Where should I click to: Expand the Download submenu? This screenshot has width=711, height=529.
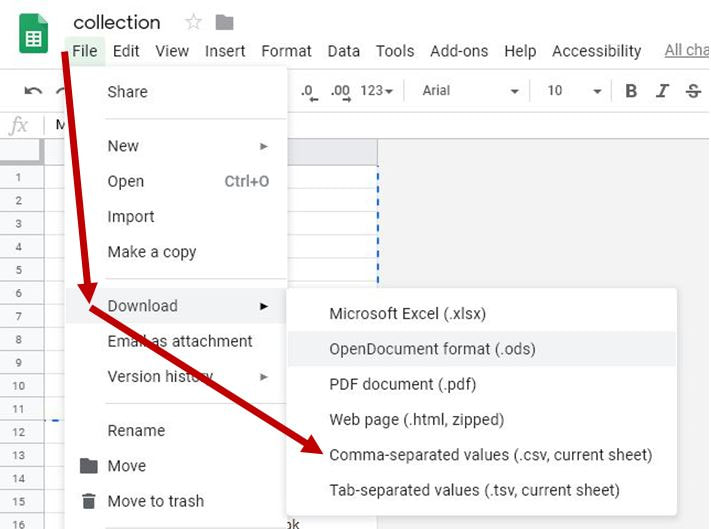coord(176,306)
